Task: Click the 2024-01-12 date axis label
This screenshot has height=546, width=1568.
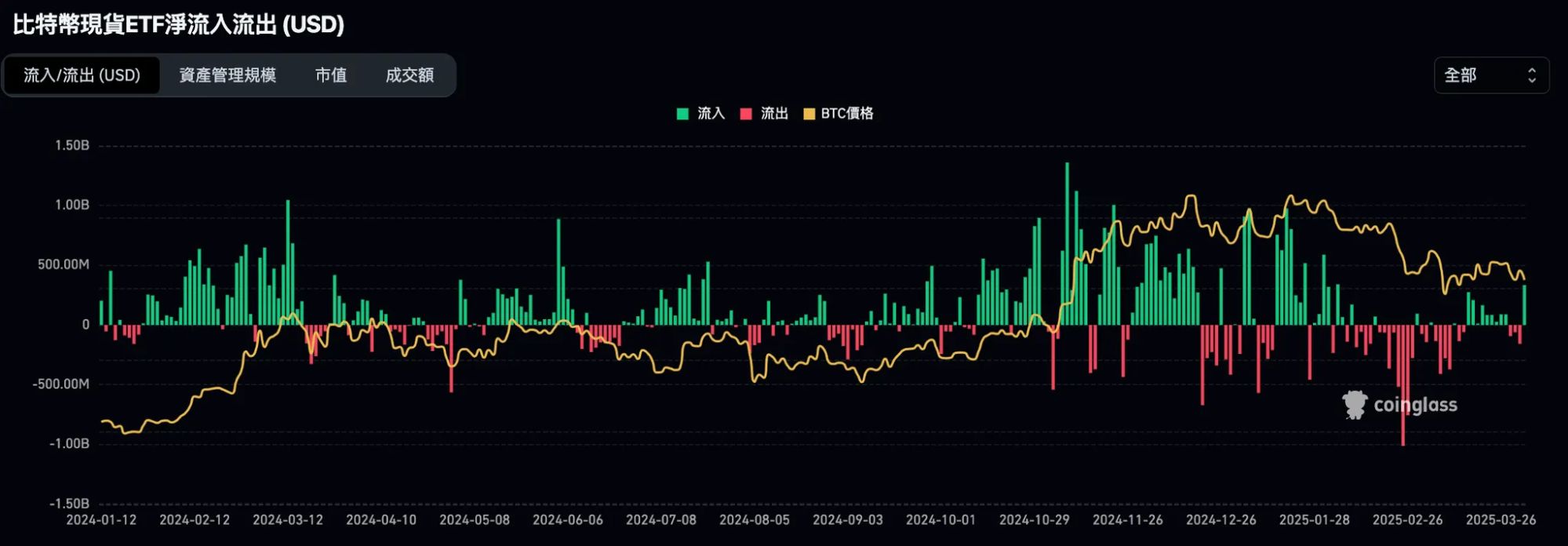Action: pyautogui.click(x=101, y=520)
